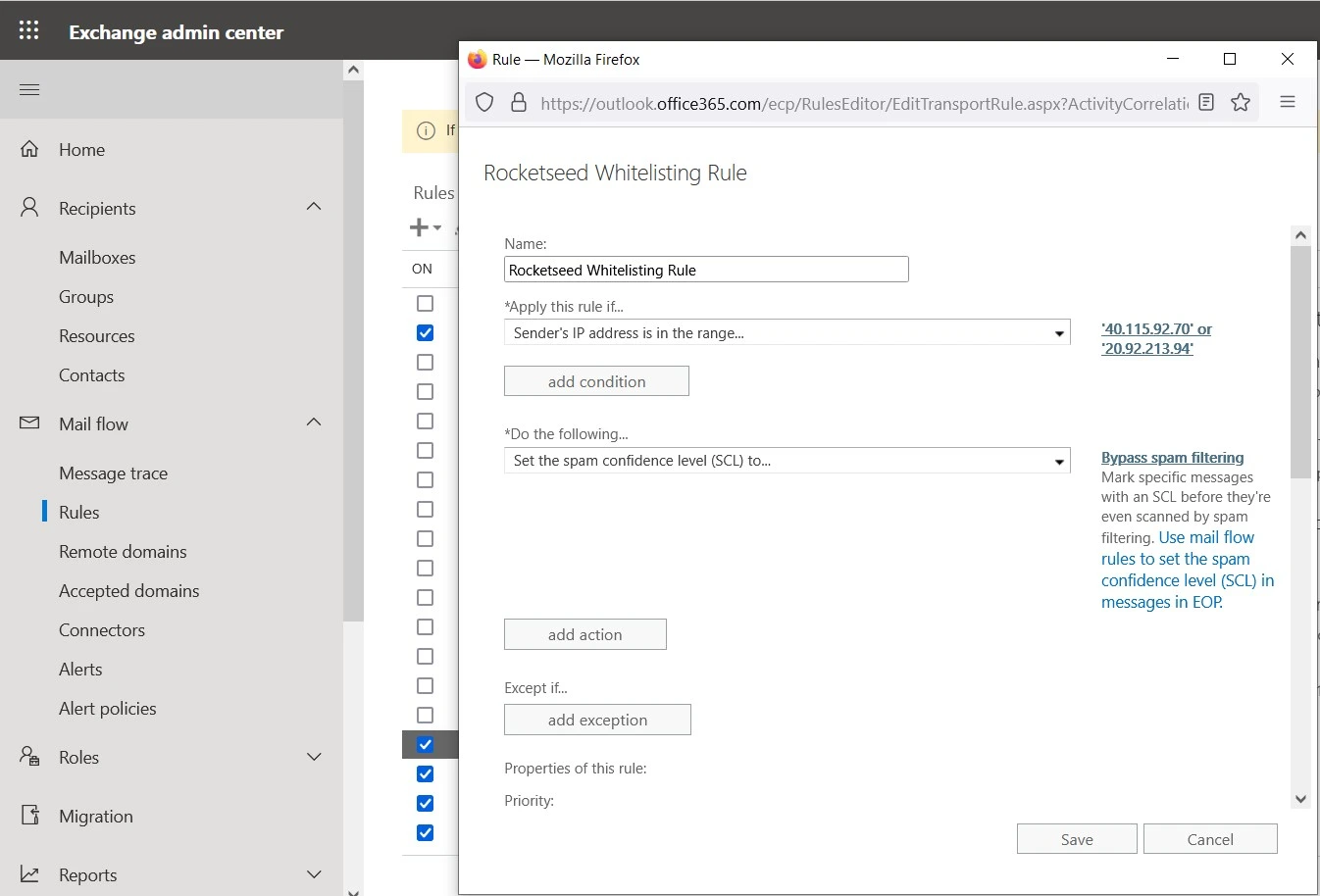Save the rule

(x=1077, y=839)
